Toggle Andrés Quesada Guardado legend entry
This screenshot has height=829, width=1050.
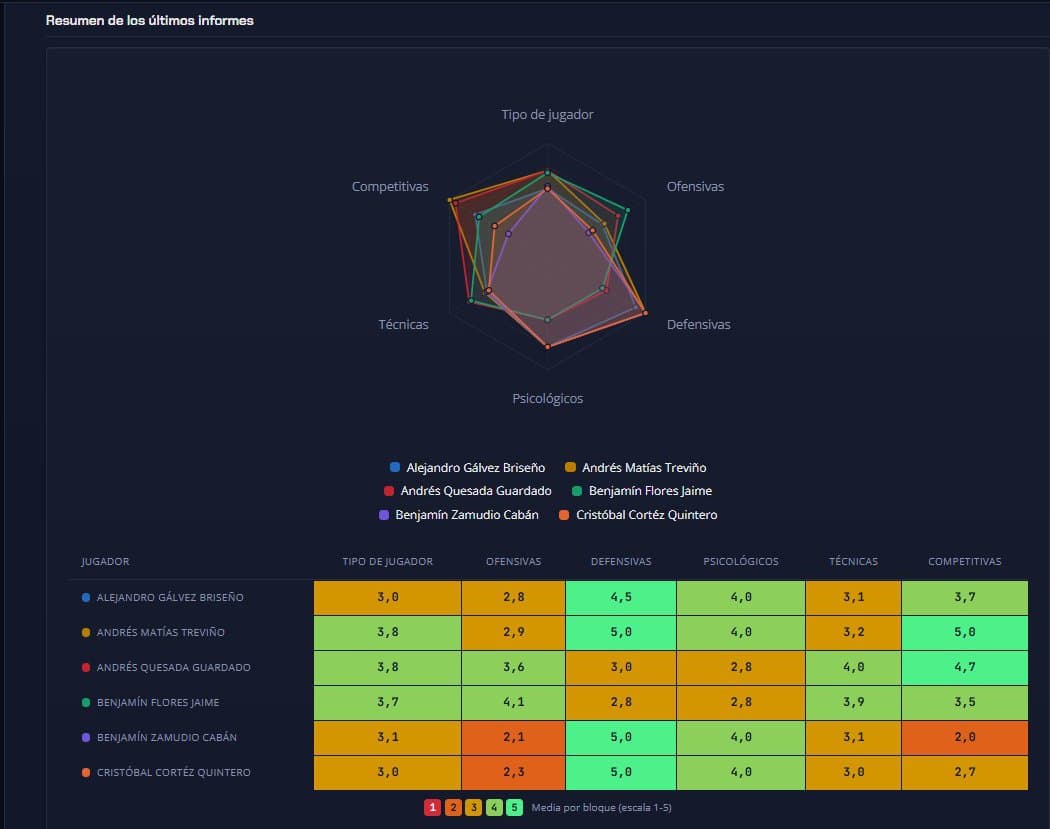click(x=467, y=491)
